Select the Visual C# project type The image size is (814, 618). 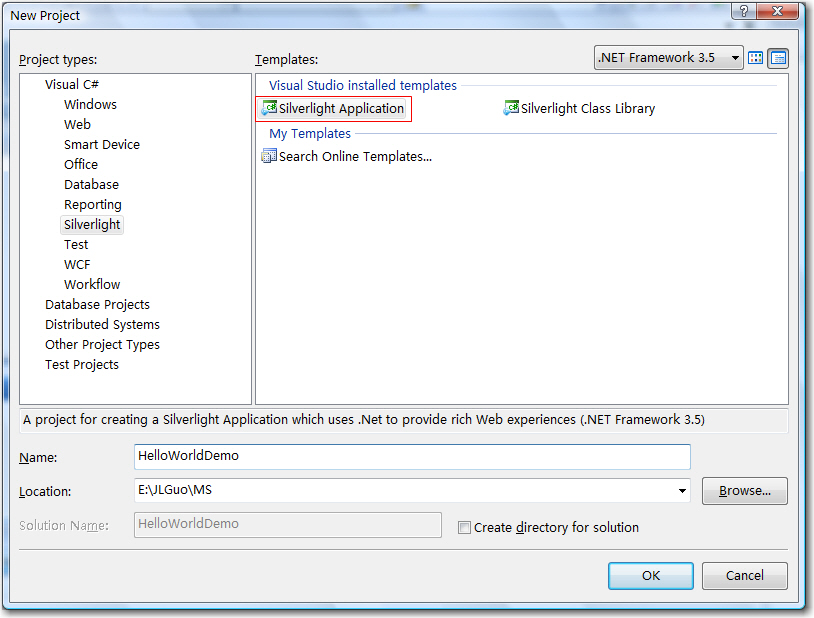(x=72, y=85)
